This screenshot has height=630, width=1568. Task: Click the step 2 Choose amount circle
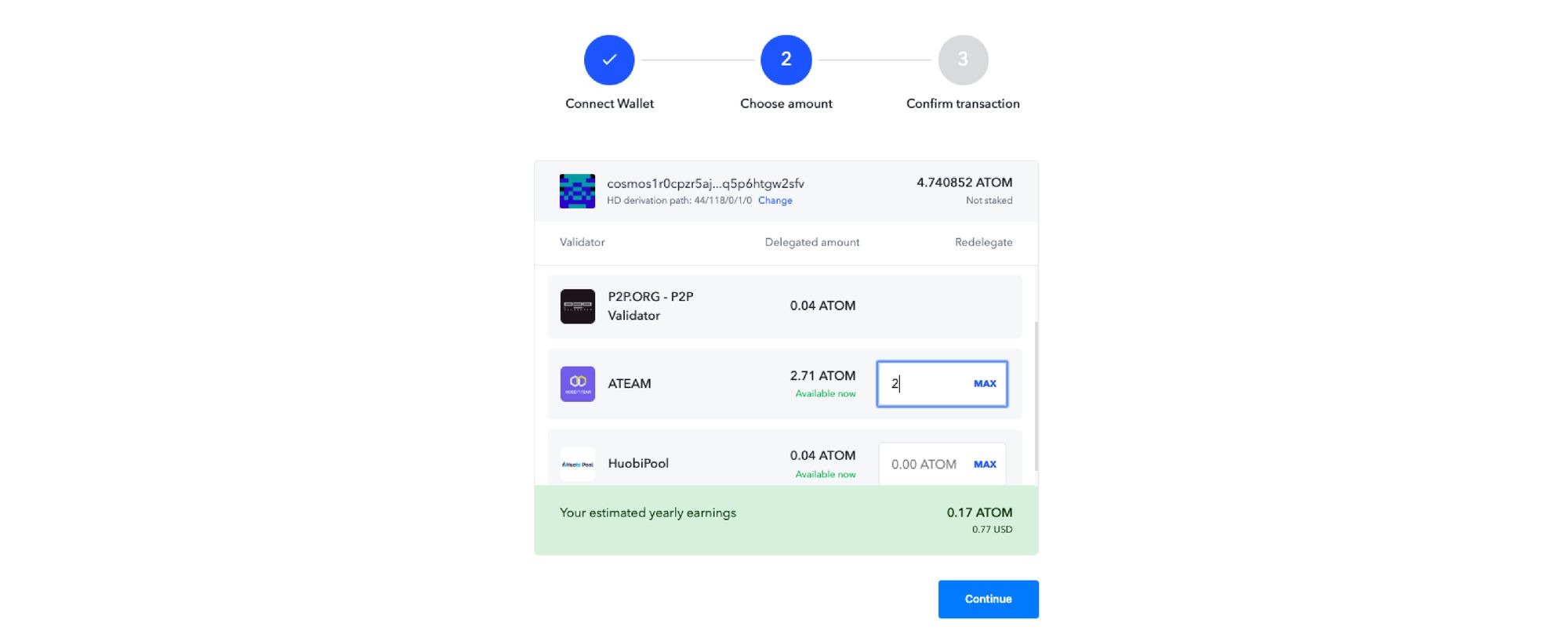tap(786, 60)
